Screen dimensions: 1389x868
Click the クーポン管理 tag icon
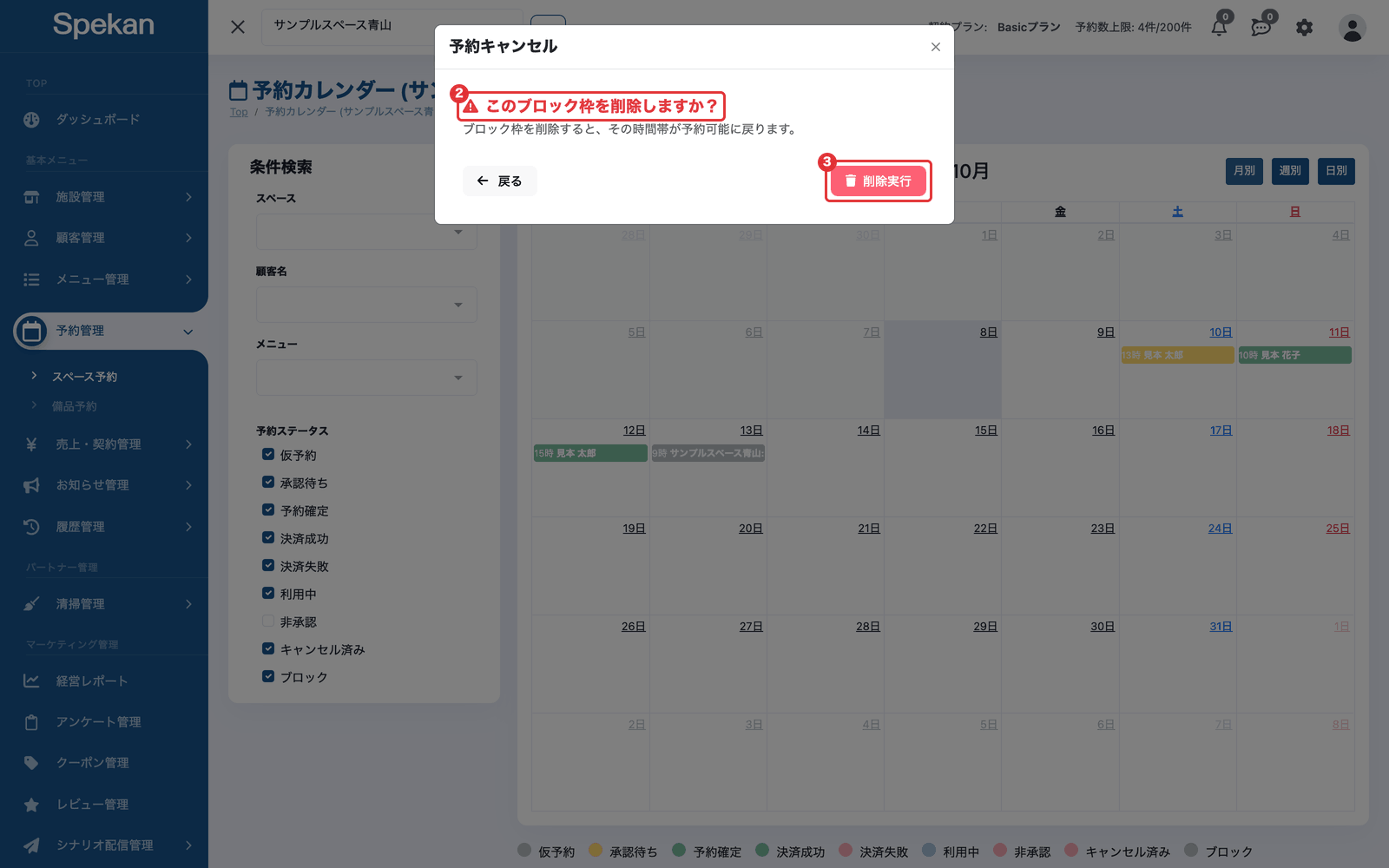click(x=31, y=763)
